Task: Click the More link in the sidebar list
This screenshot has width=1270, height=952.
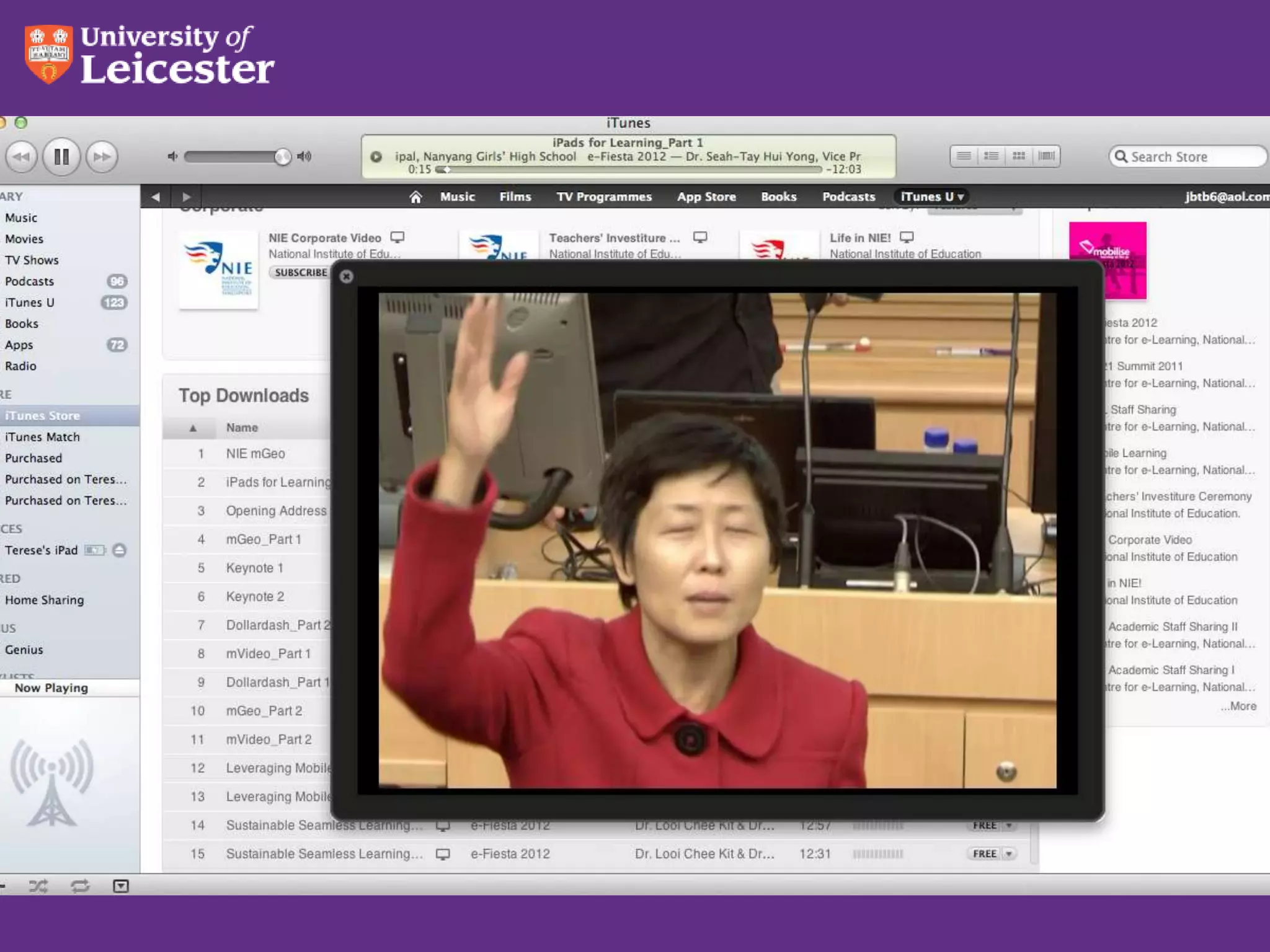Action: pyautogui.click(x=1238, y=706)
